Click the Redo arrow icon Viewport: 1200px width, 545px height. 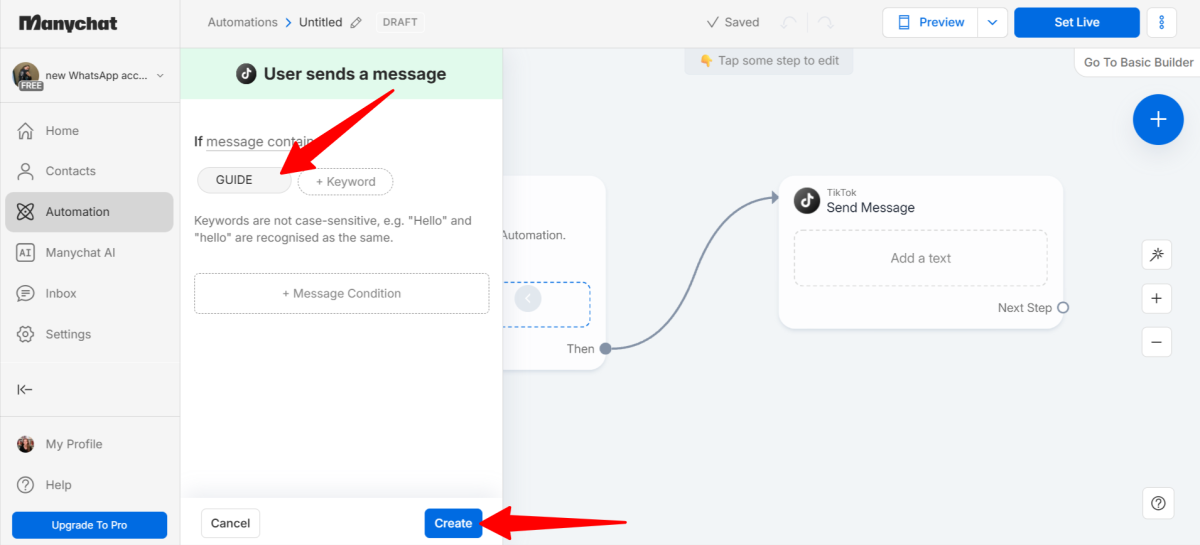click(825, 22)
